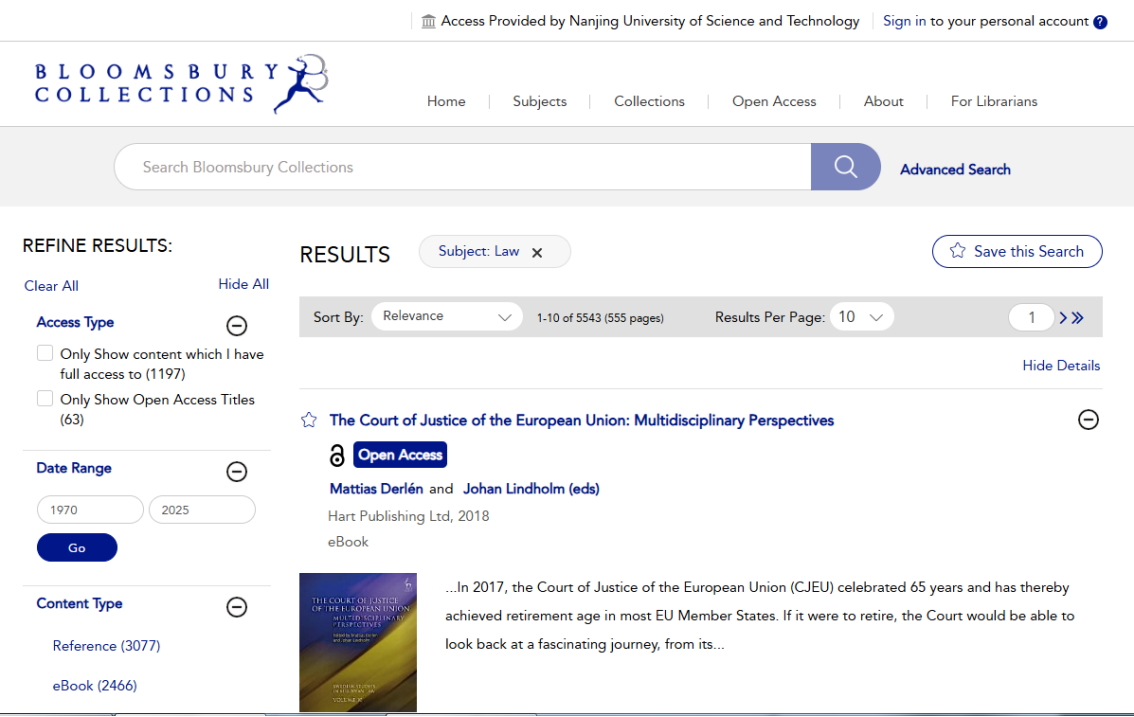1134x717 pixels.
Task: Click author Mattias Derlén
Action: (x=376, y=489)
